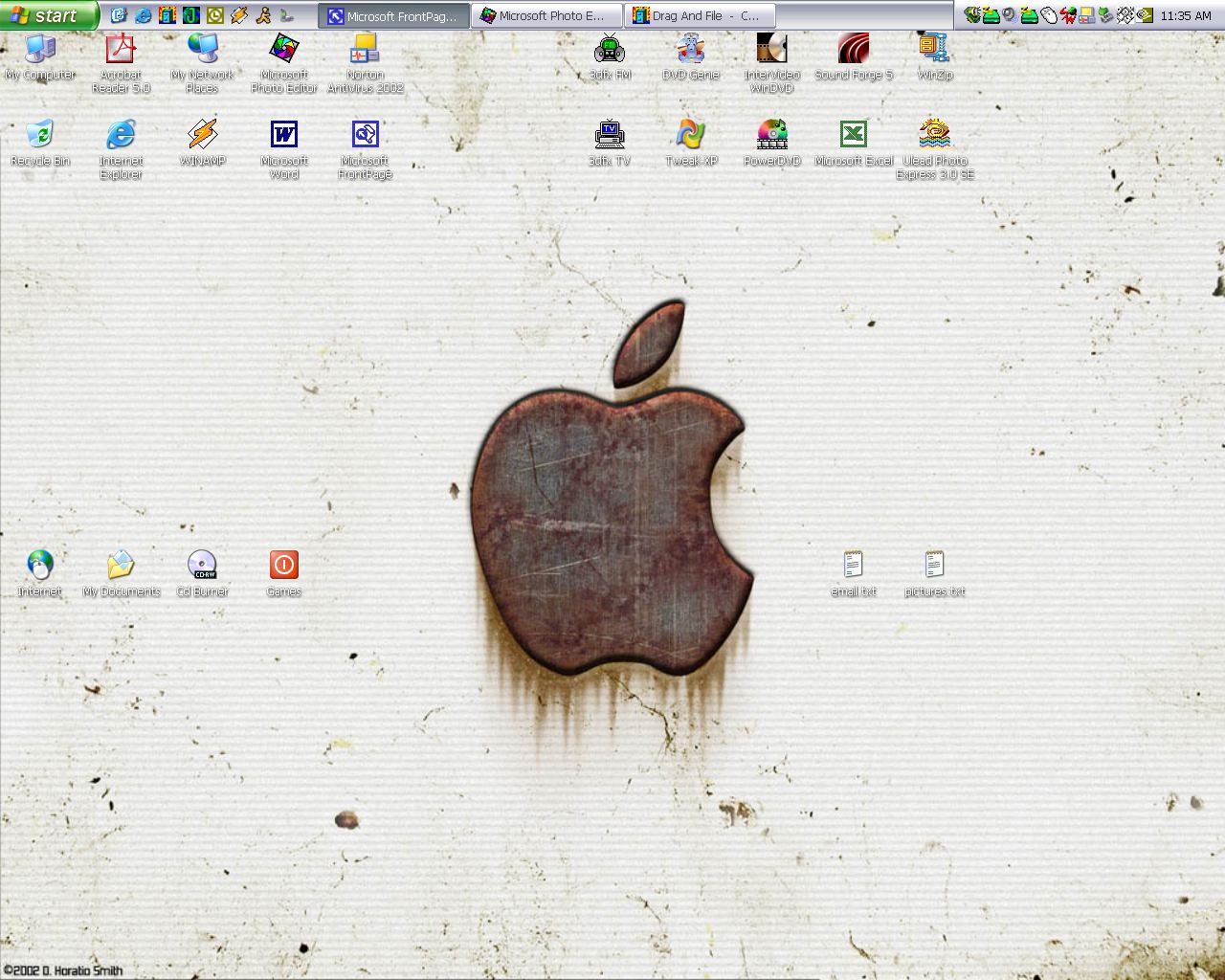Select the DVD Genie icon
1225x980 pixels.
[690, 57]
